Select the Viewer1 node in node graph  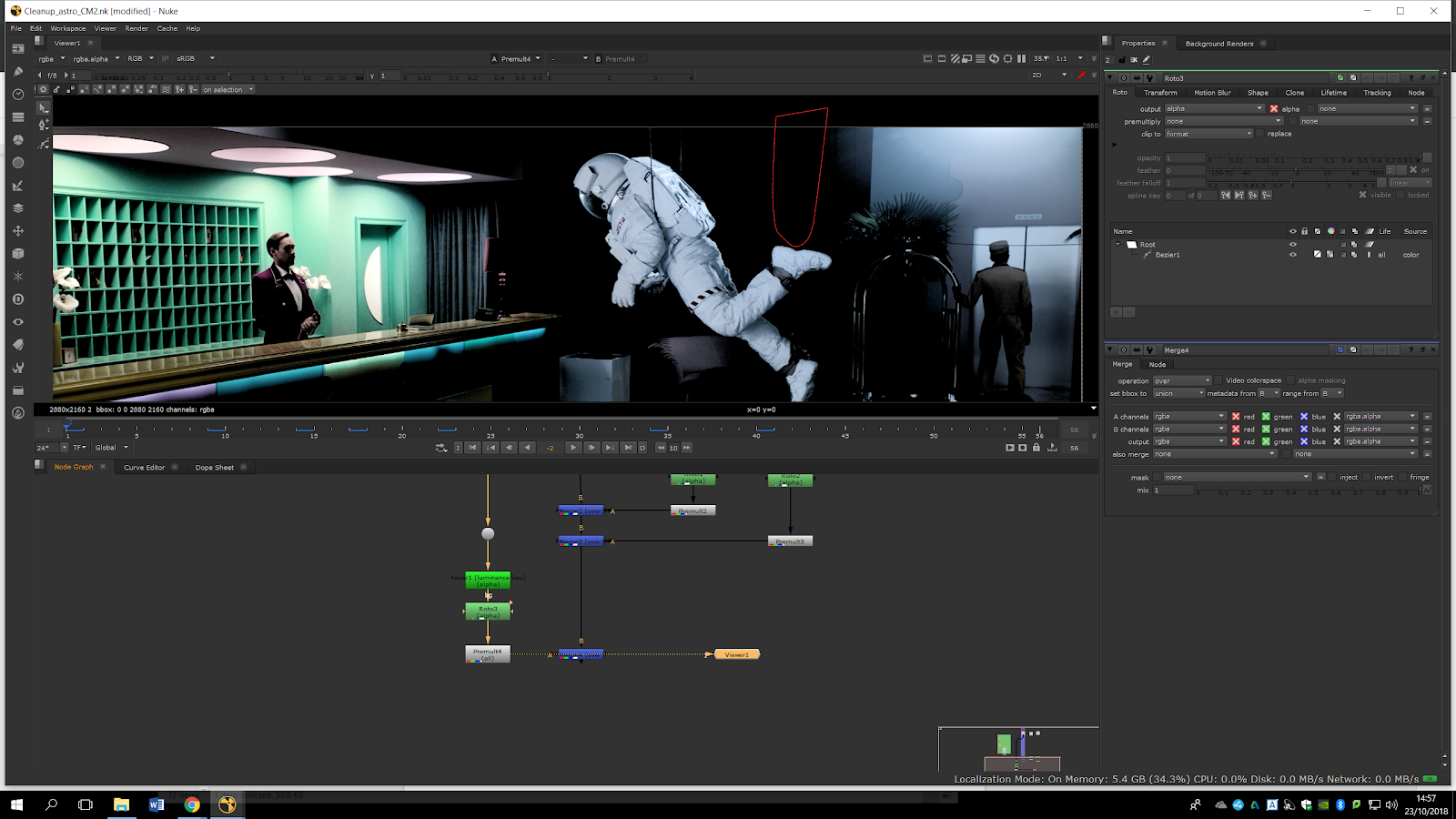tap(736, 654)
